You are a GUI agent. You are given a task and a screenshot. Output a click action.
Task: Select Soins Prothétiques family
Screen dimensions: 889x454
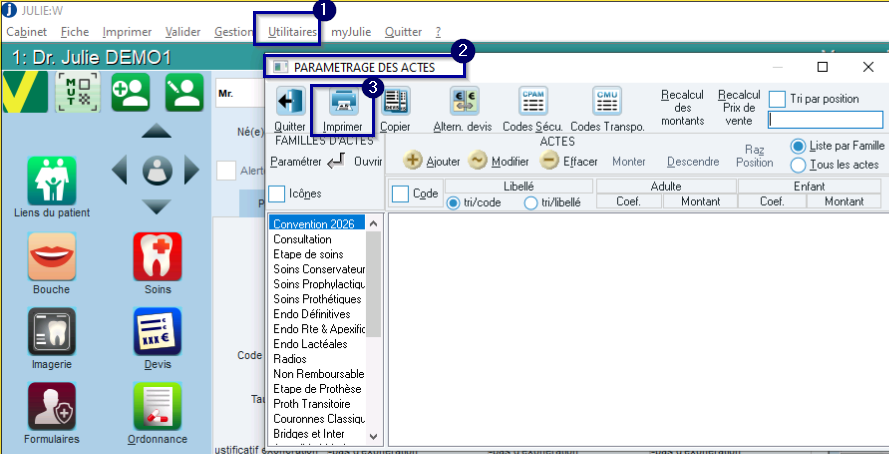[x=316, y=299]
